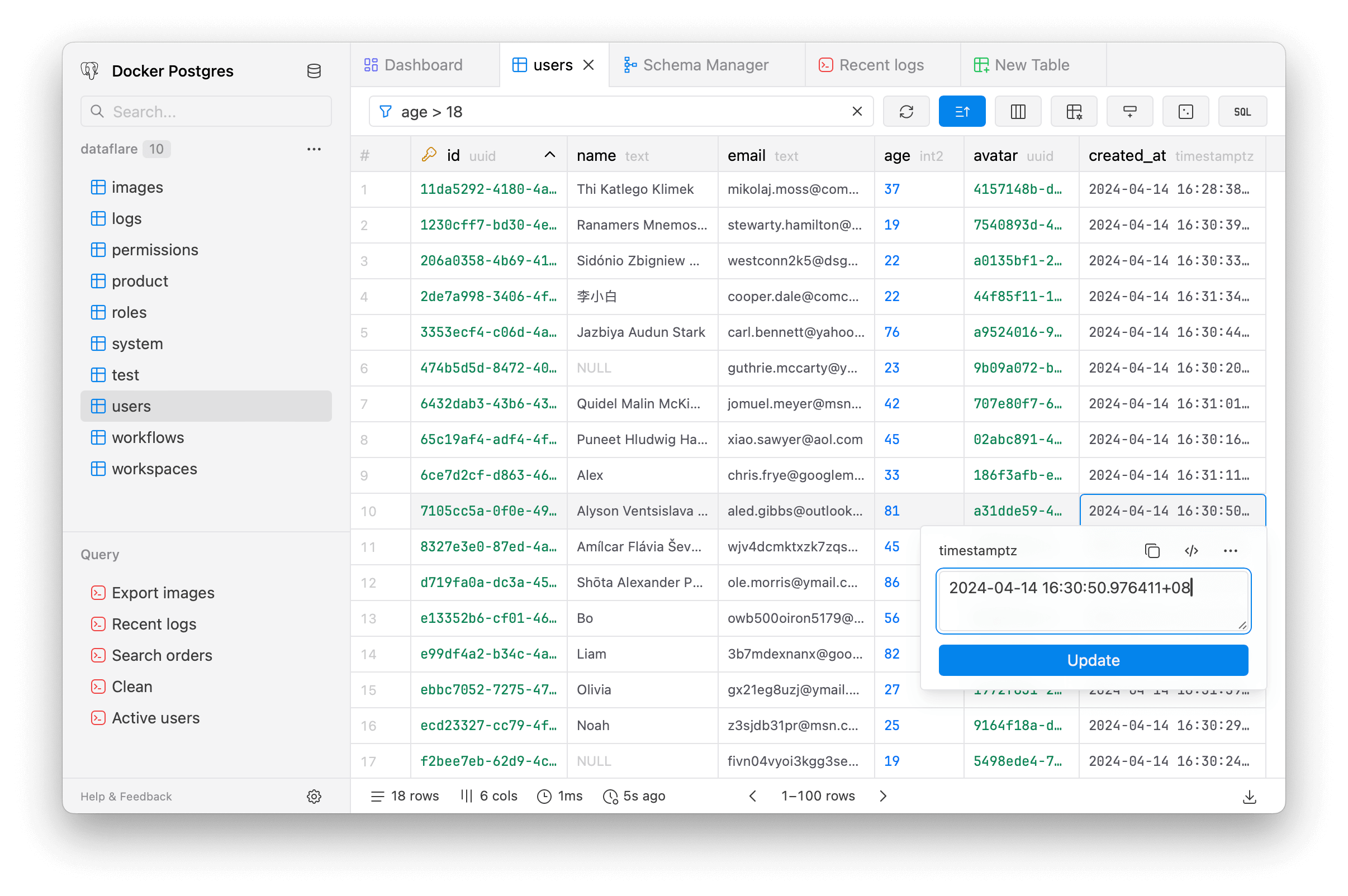Open dataflare schema more options menu
This screenshot has height=896, width=1348.
[314, 149]
